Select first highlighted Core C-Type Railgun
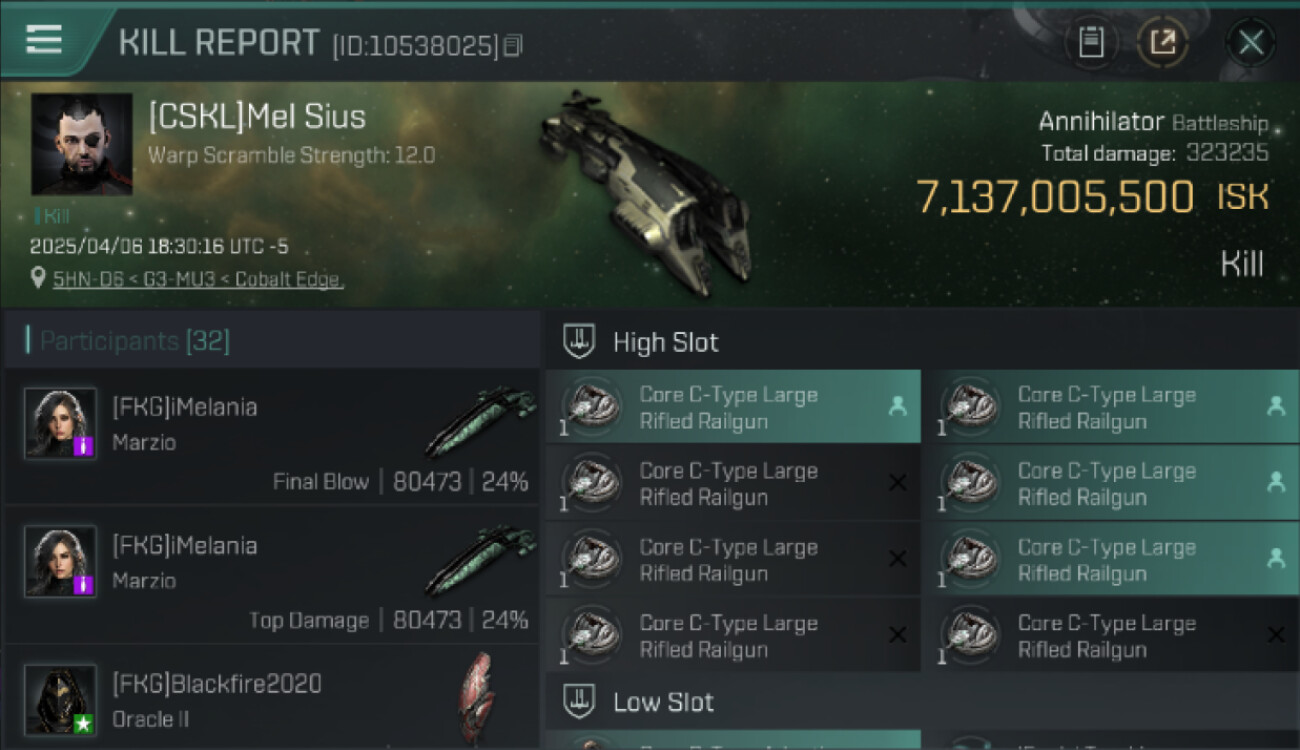 [732, 407]
